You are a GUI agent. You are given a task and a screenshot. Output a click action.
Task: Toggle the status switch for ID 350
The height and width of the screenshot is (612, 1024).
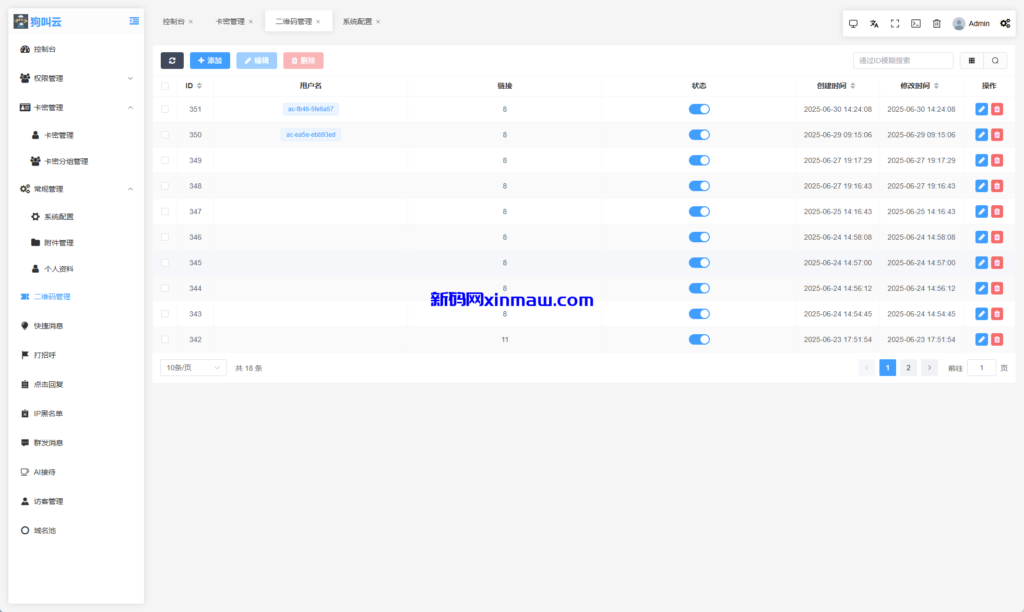tap(699, 134)
